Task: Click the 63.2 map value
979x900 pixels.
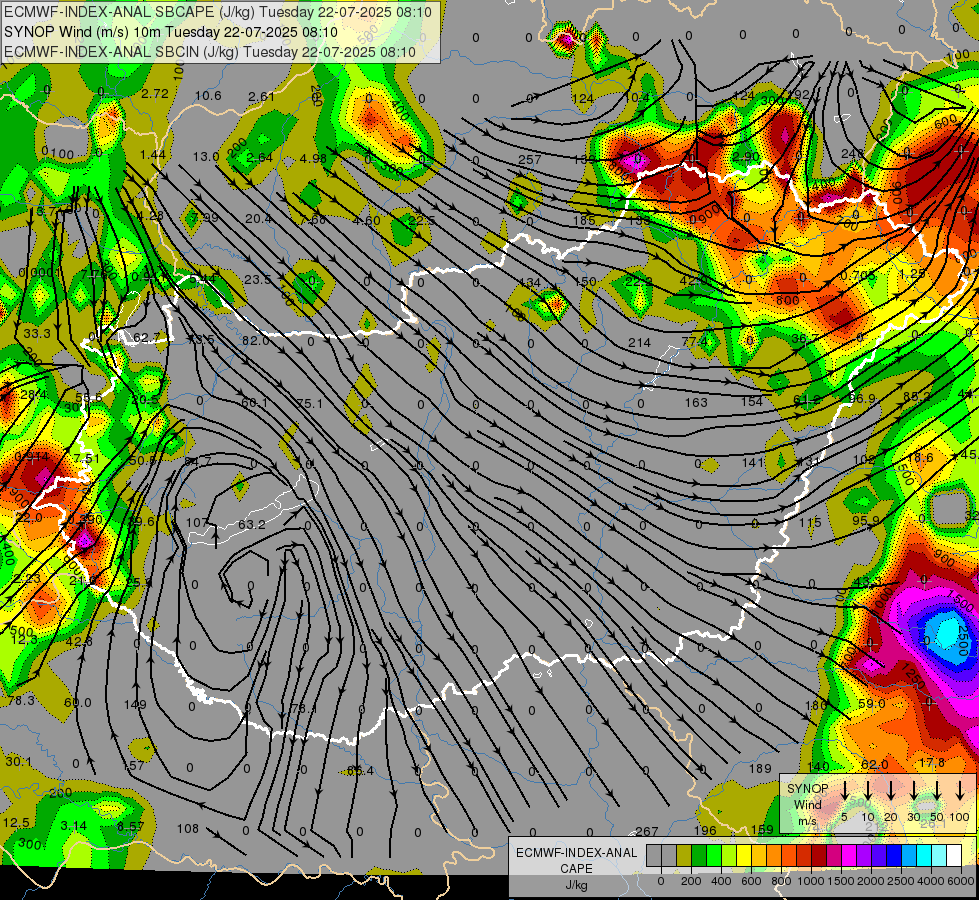Action: [252, 525]
